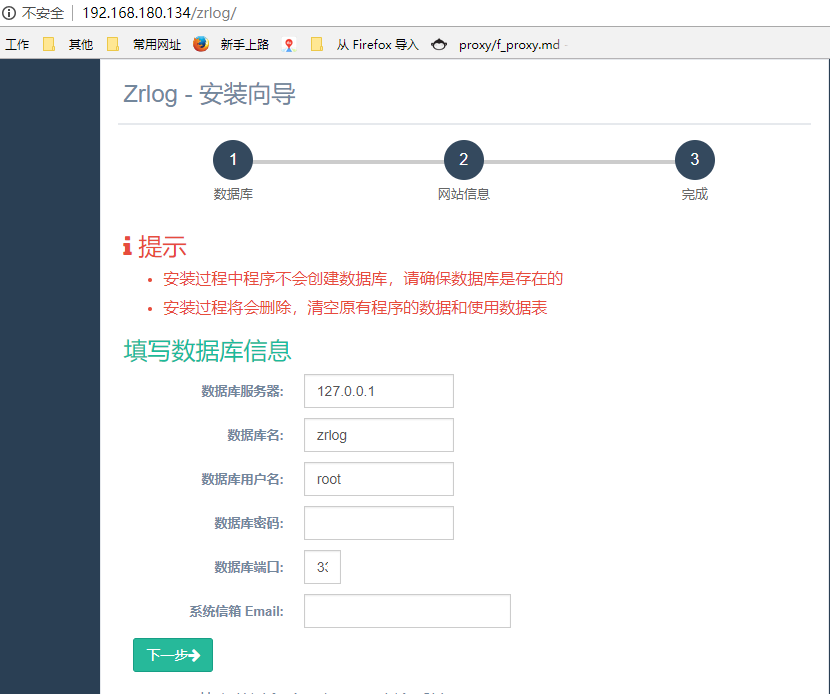Click the 数据库端口: label
This screenshot has width=830, height=694.
click(249, 567)
